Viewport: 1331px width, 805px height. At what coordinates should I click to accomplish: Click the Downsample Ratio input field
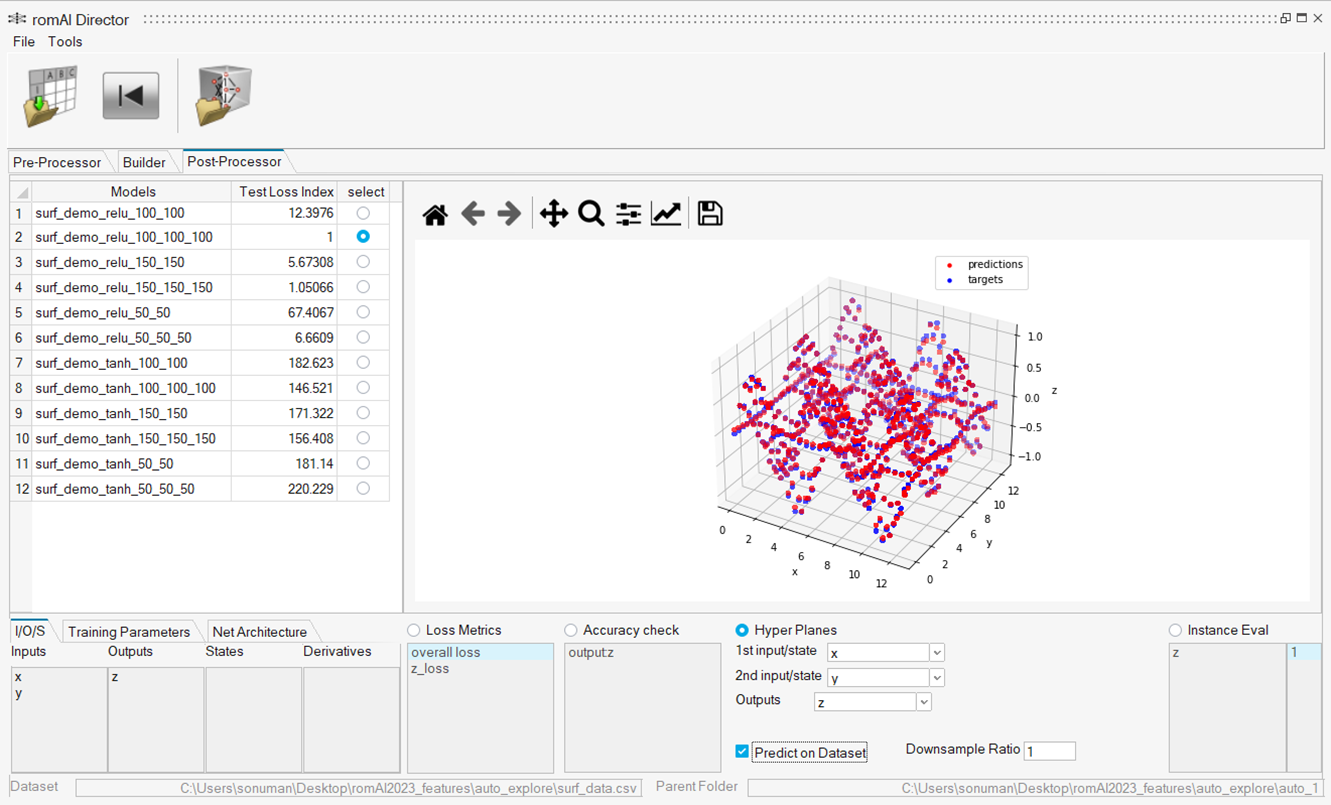point(1049,751)
